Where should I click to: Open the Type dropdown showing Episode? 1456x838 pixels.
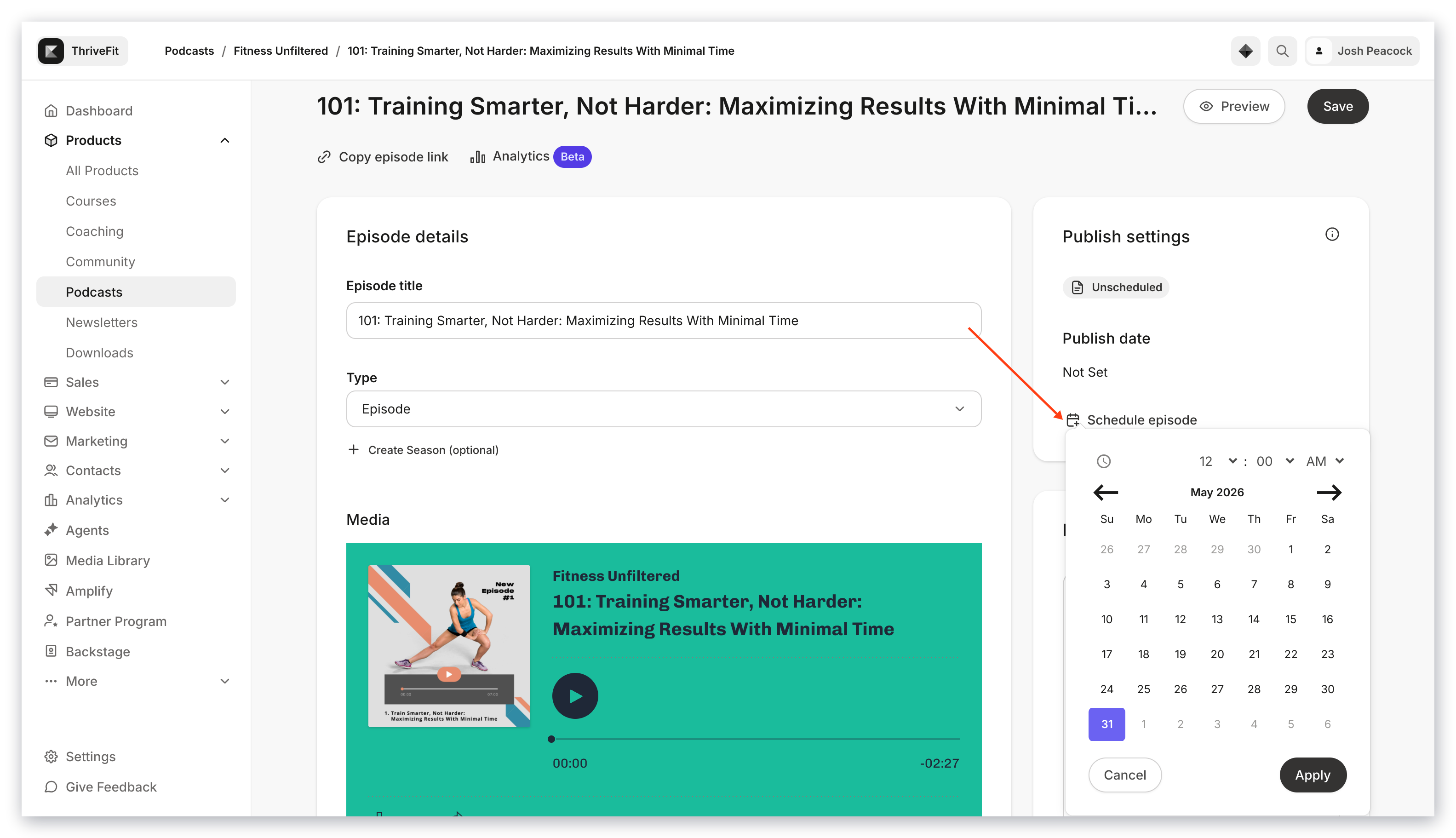[x=663, y=408]
